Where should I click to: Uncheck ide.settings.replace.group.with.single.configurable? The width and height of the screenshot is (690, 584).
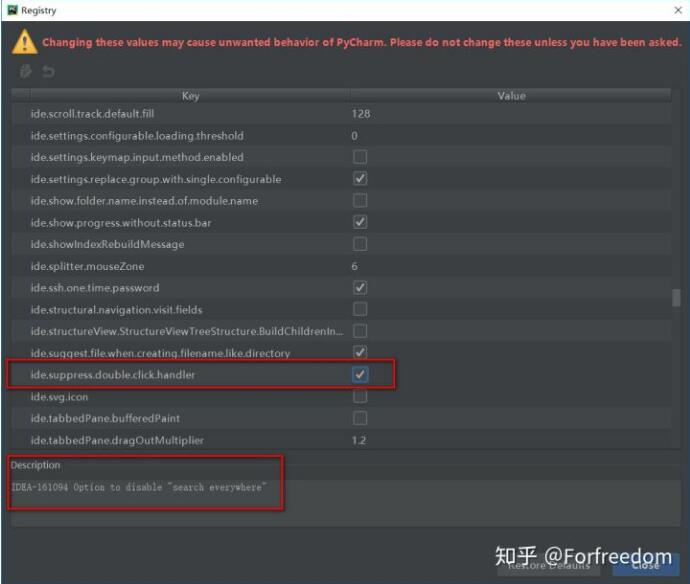tap(360, 179)
